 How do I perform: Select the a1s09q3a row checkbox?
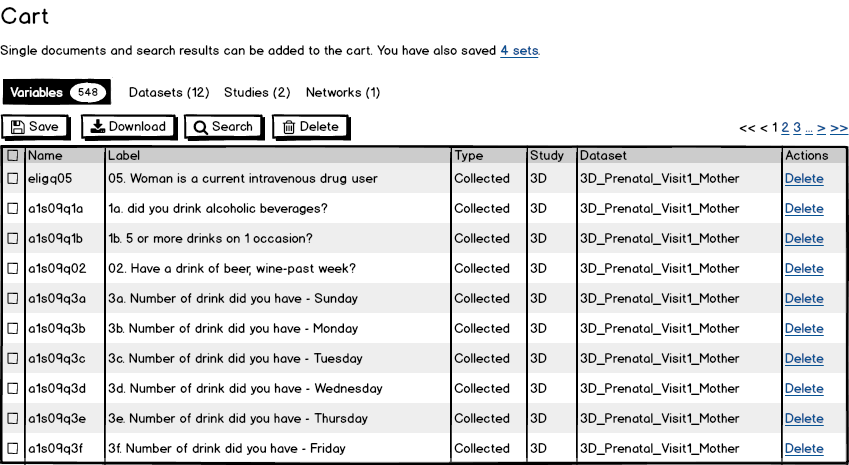pos(13,299)
